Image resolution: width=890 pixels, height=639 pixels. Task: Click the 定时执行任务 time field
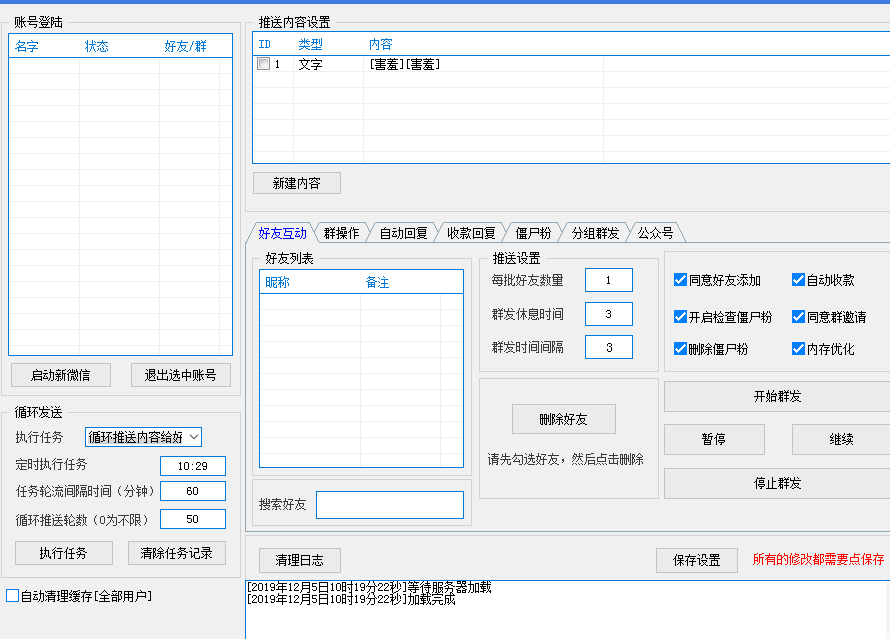point(193,466)
